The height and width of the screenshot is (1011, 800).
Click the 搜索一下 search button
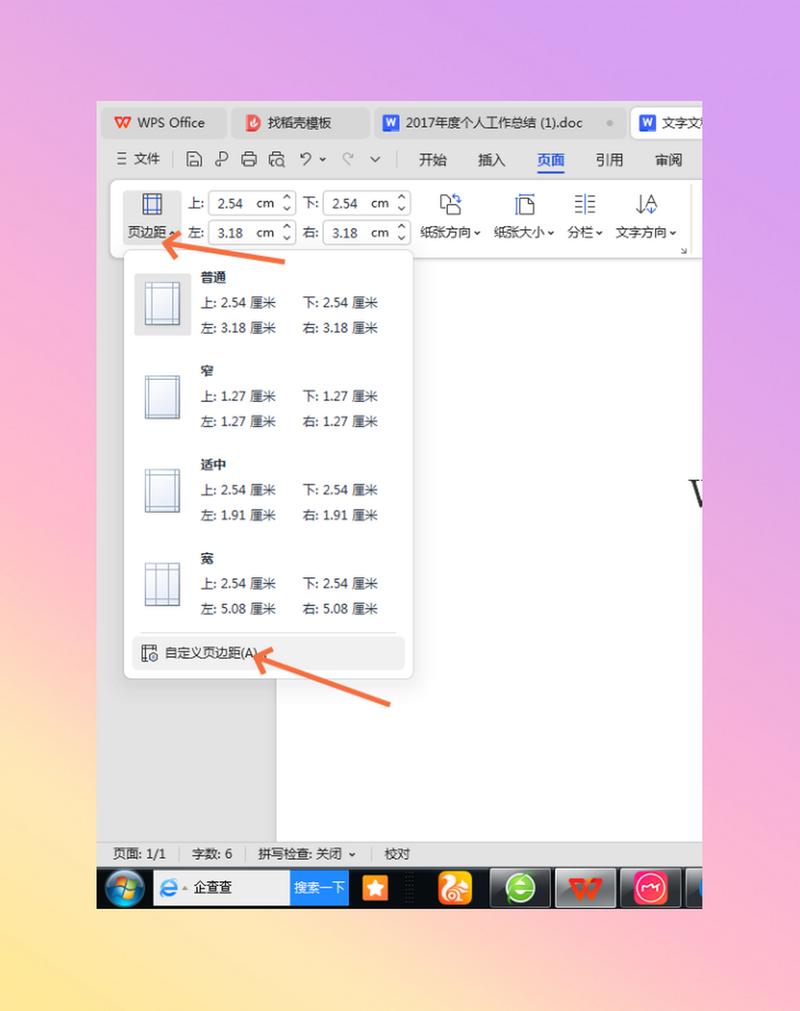(x=319, y=888)
